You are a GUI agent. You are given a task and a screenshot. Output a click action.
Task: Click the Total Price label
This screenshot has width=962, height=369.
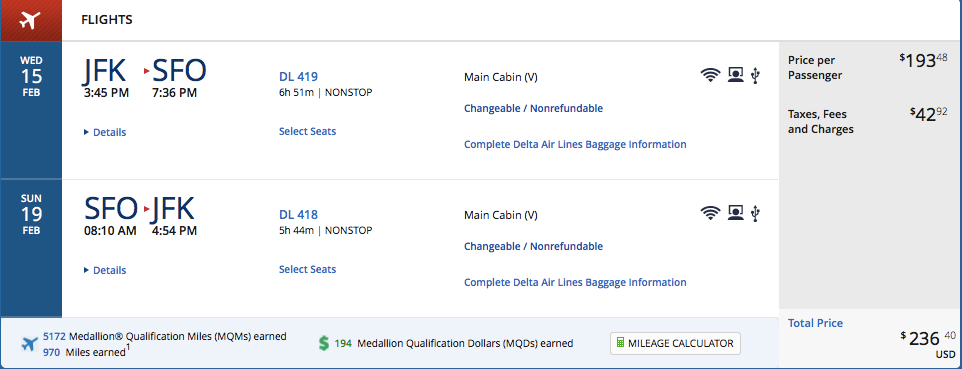(x=815, y=323)
